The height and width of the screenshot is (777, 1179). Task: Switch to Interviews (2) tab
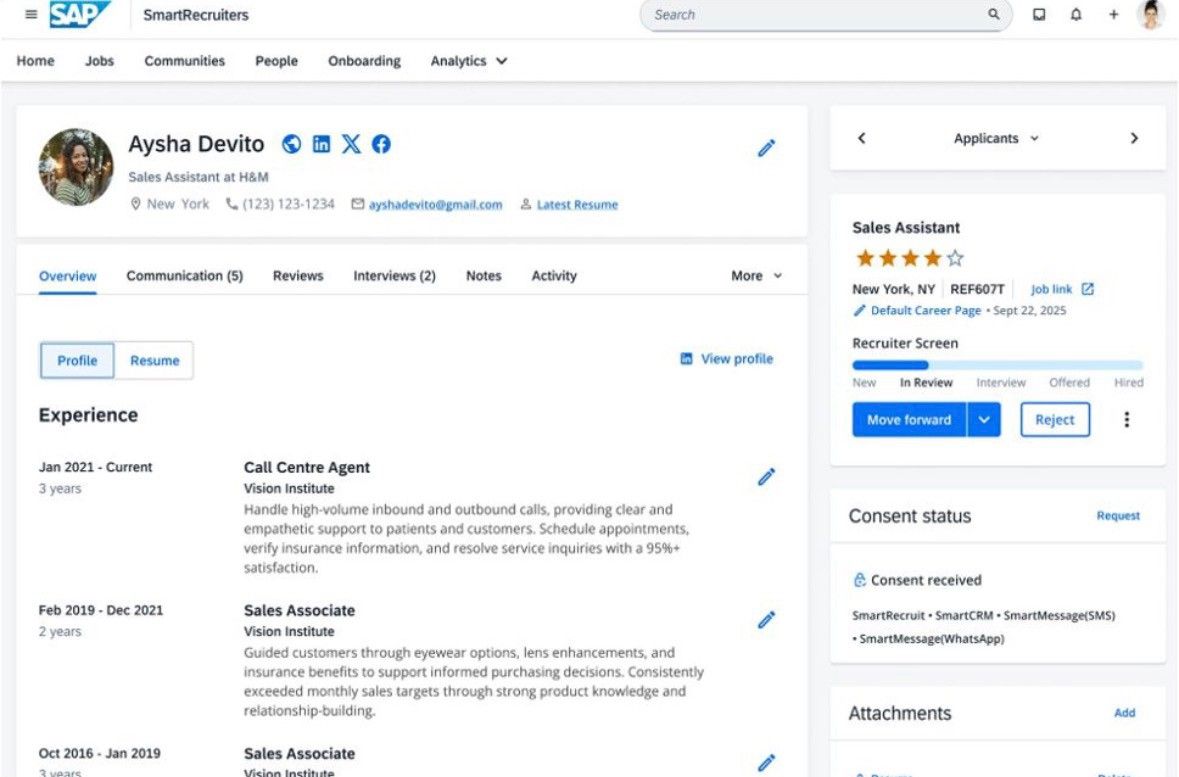[x=394, y=276]
